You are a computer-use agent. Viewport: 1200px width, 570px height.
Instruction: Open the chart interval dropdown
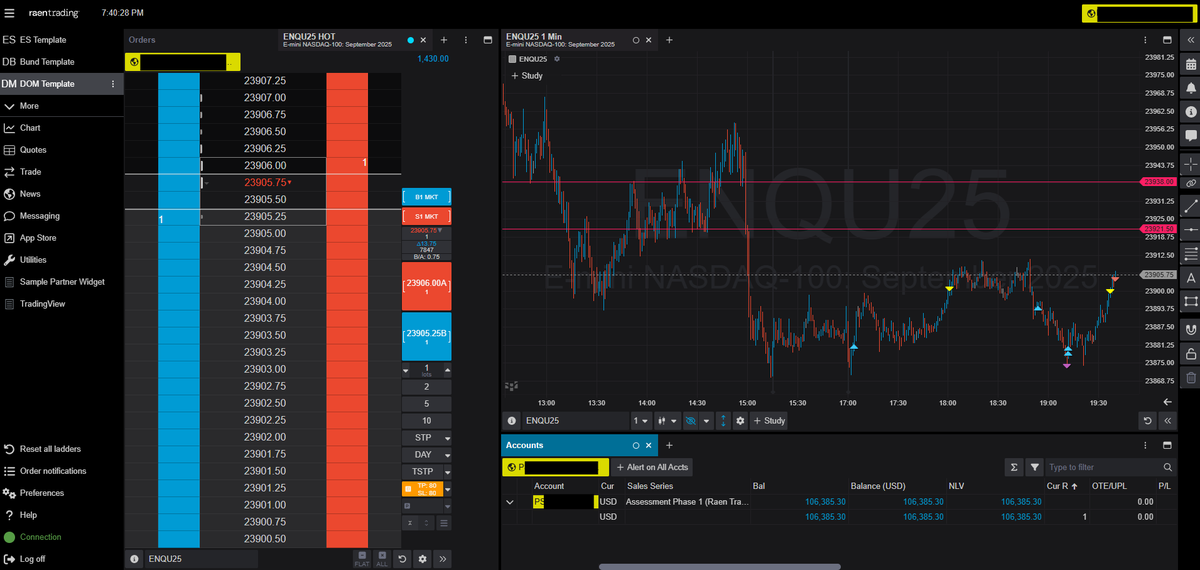pyautogui.click(x=640, y=421)
